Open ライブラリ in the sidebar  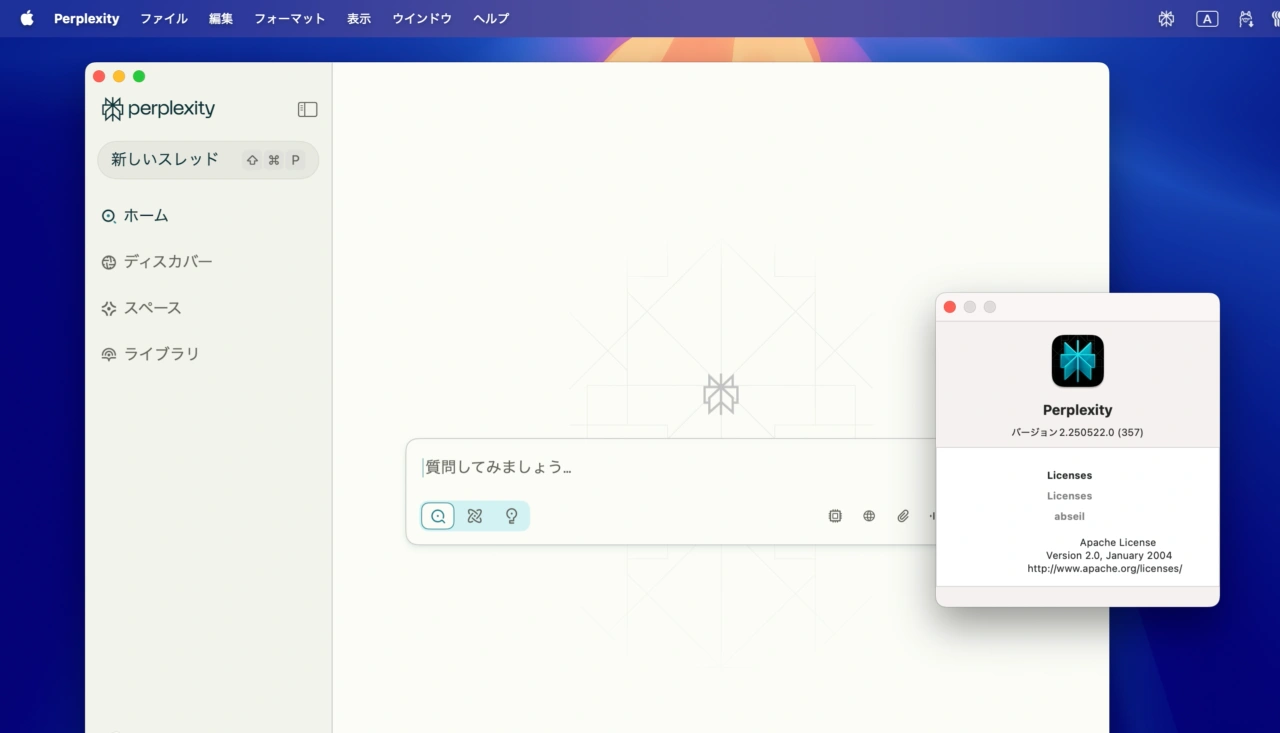pyautogui.click(x=161, y=354)
